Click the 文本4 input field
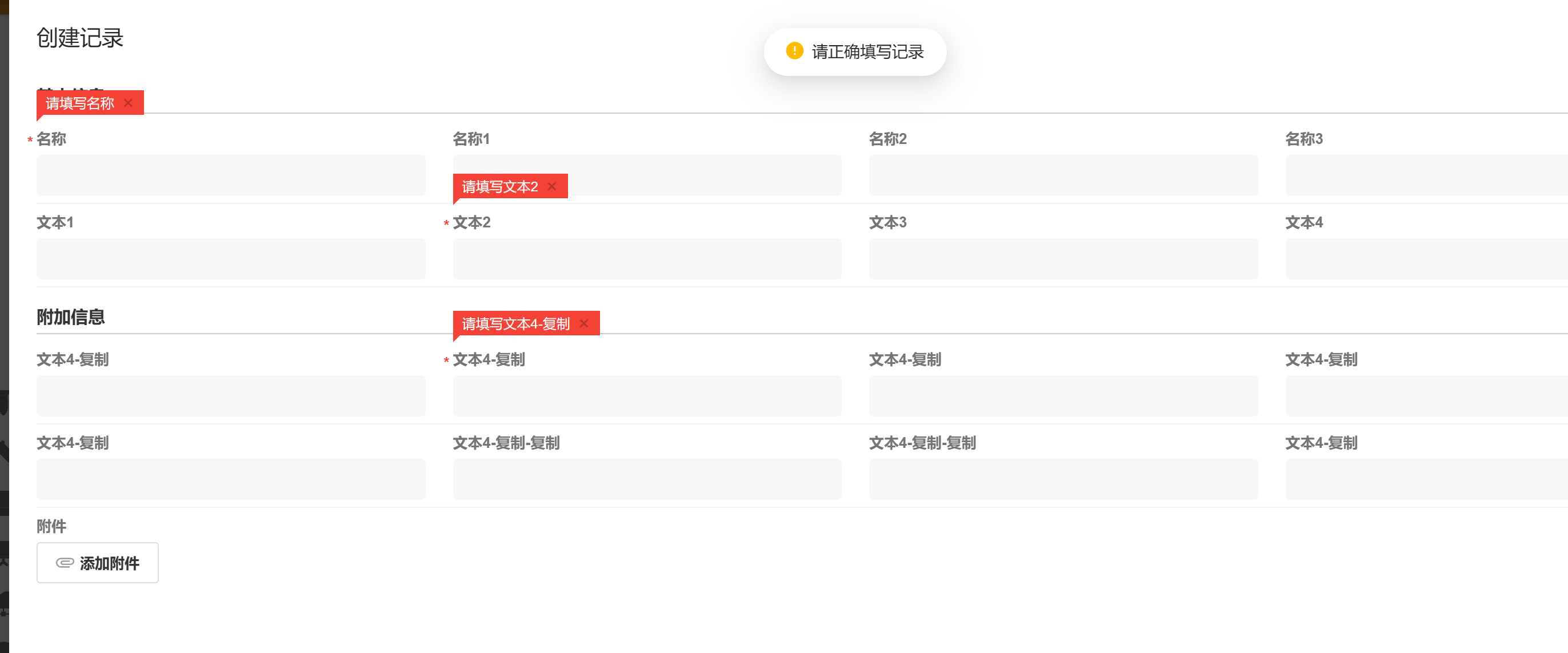 1425,259
